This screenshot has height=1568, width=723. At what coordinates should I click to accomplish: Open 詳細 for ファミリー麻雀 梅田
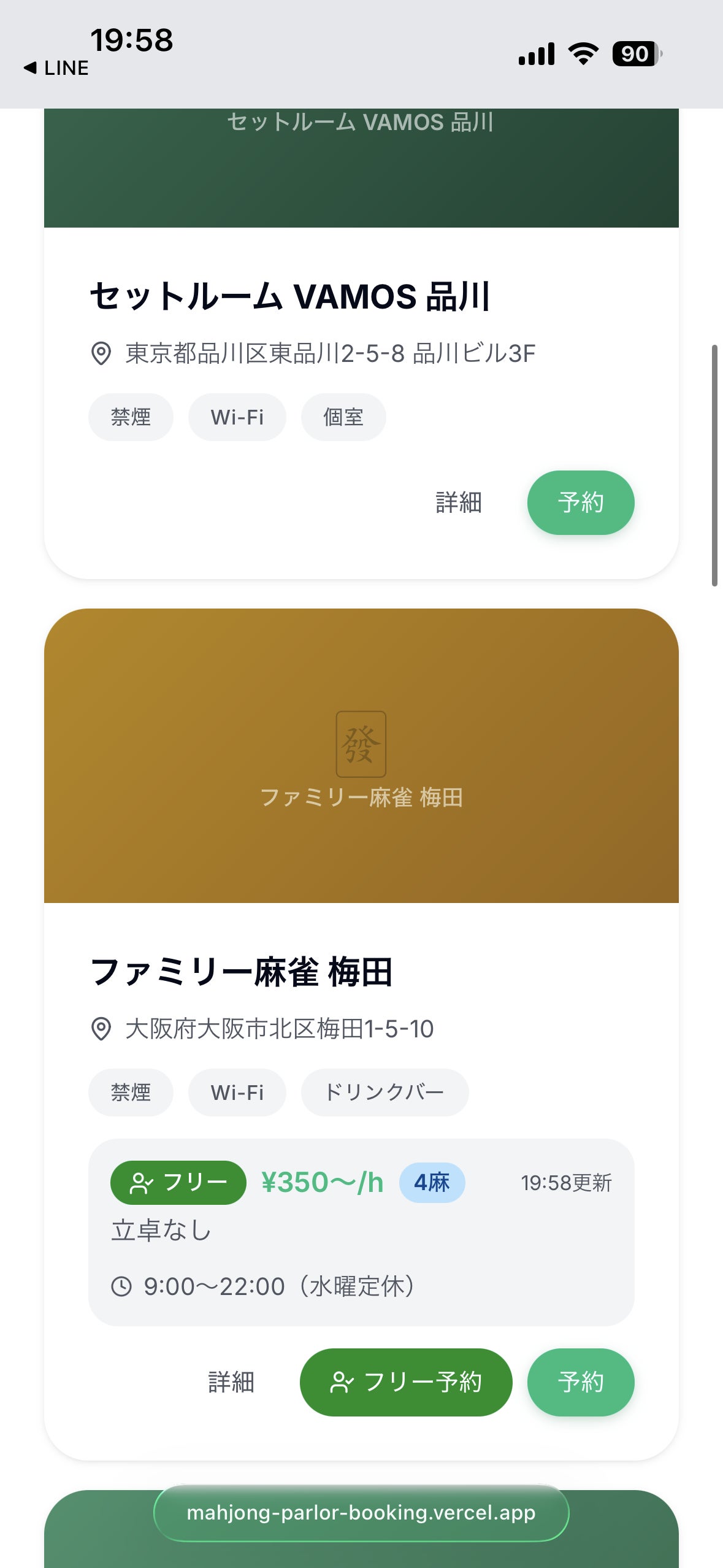231,1382
